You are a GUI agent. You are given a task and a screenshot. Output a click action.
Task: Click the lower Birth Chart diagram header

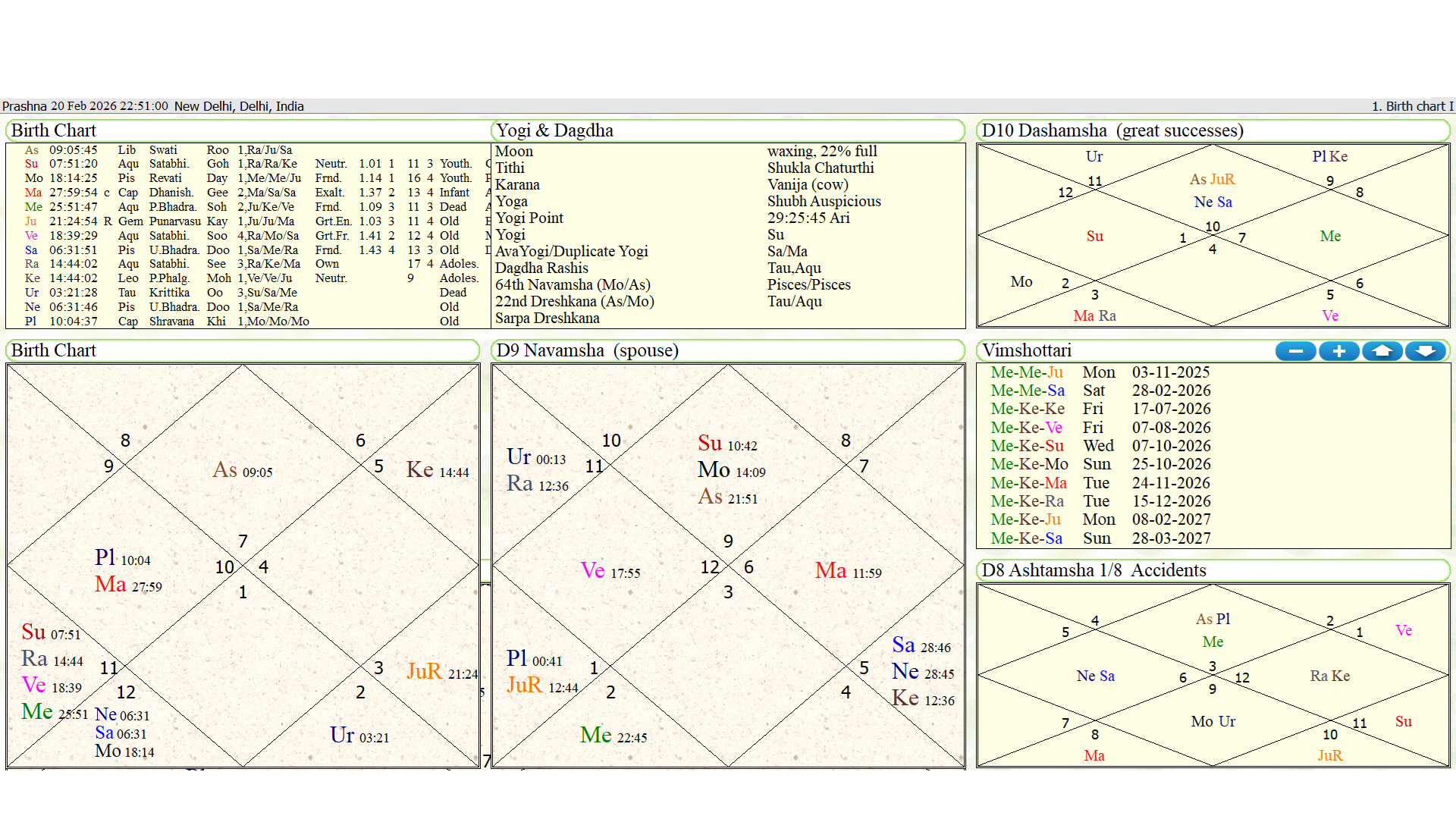tap(54, 350)
